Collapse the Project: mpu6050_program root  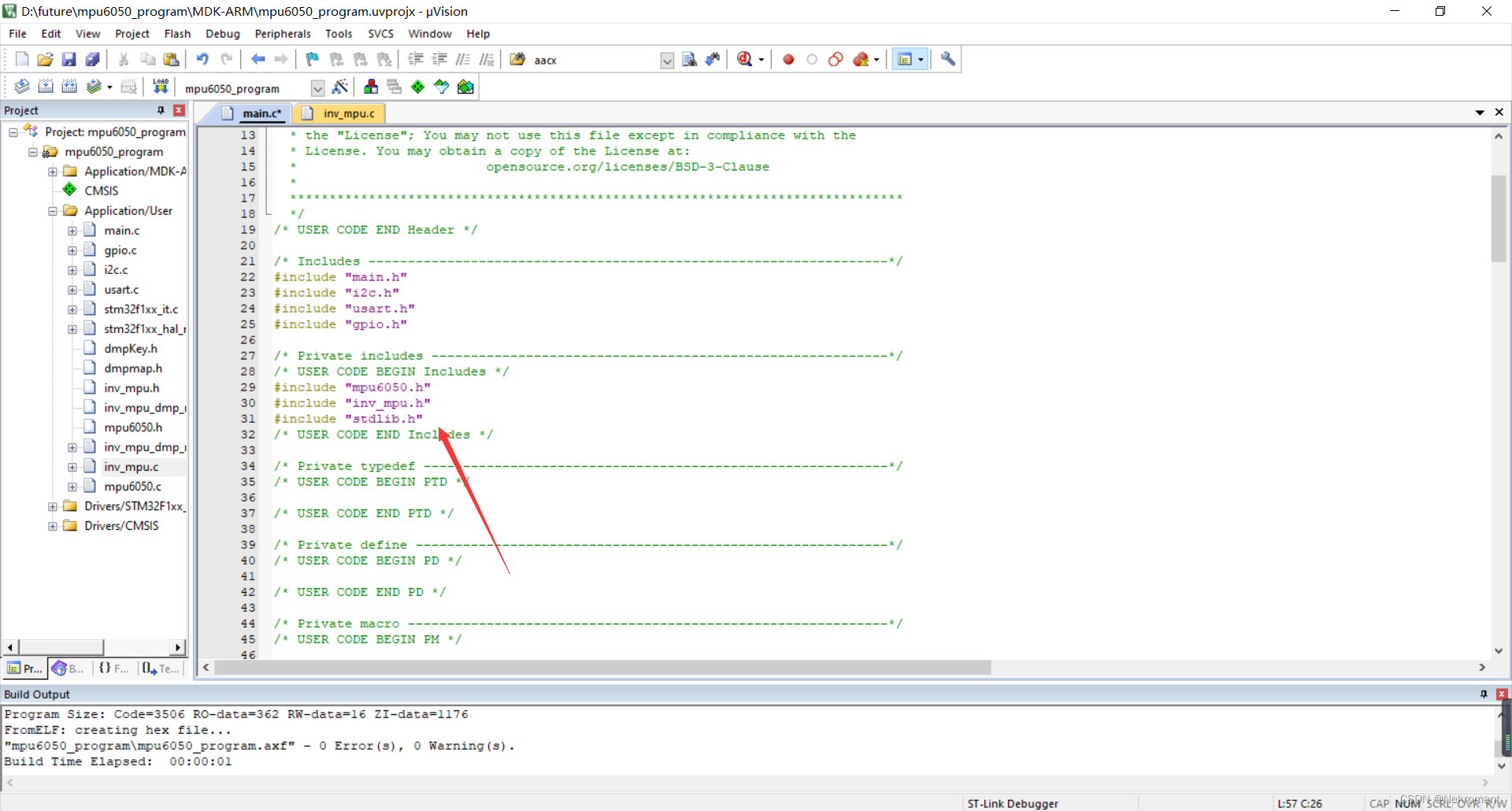[13, 132]
